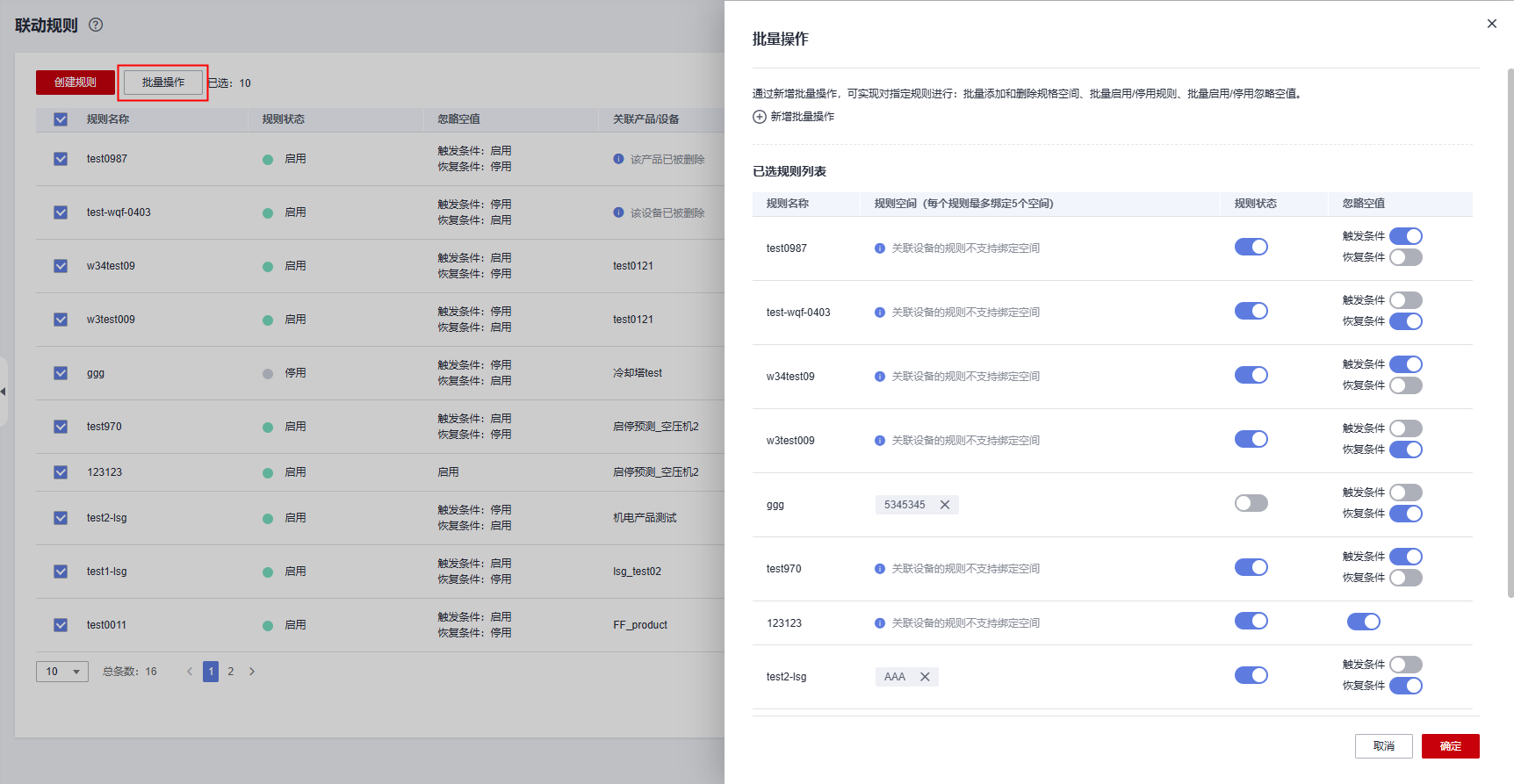The width and height of the screenshot is (1514, 784).
Task: Click FF_product associated product cell
Action: coord(640,625)
